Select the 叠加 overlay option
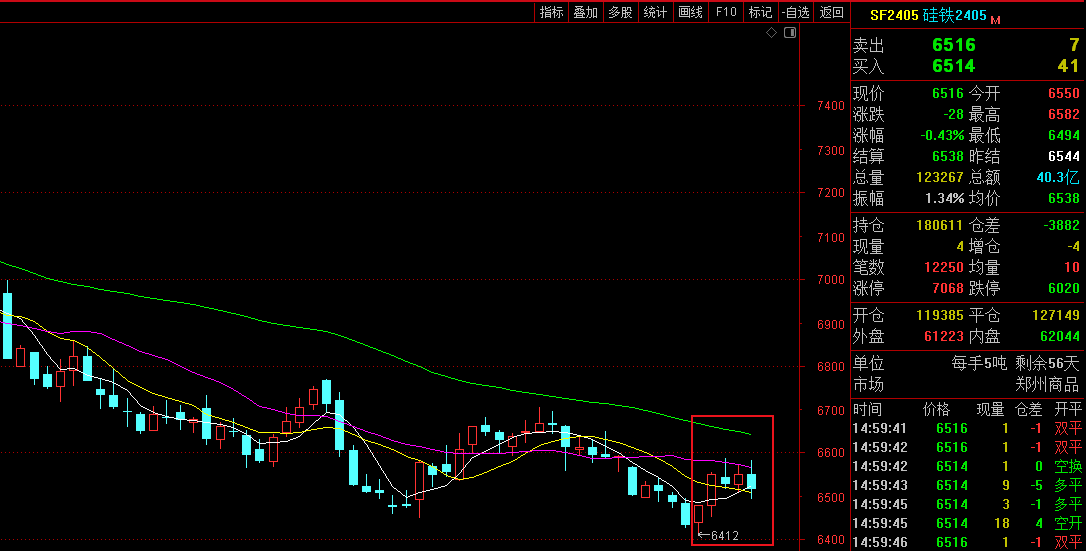 [585, 12]
